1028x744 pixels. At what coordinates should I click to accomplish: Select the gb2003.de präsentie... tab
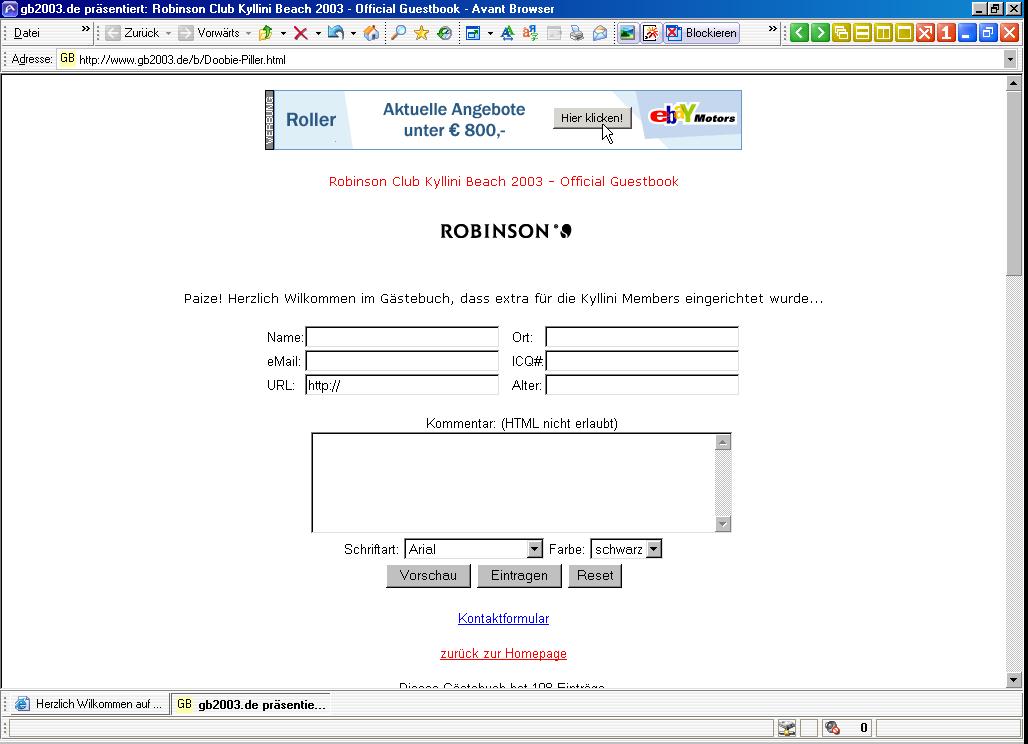251,705
